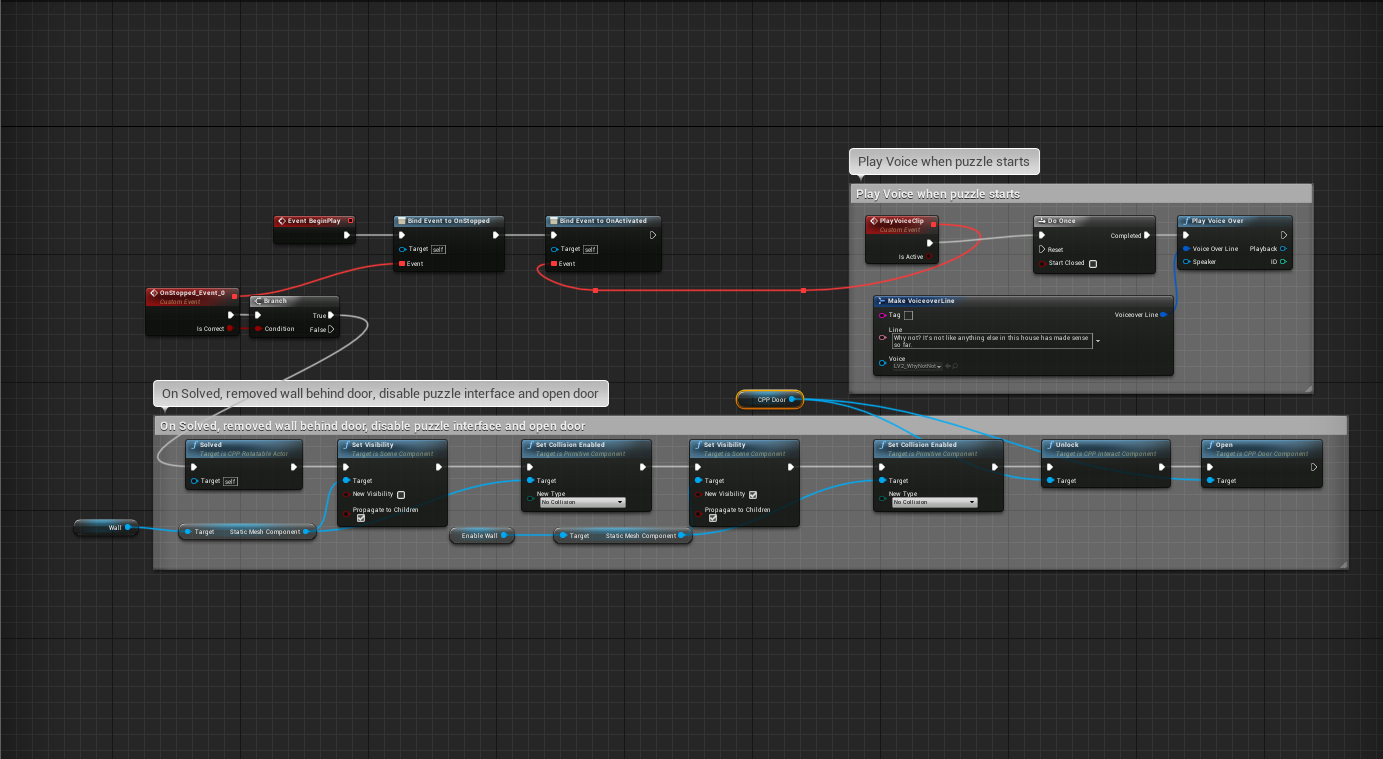Enable the unchecked New Visibility checkbox

(x=401, y=494)
